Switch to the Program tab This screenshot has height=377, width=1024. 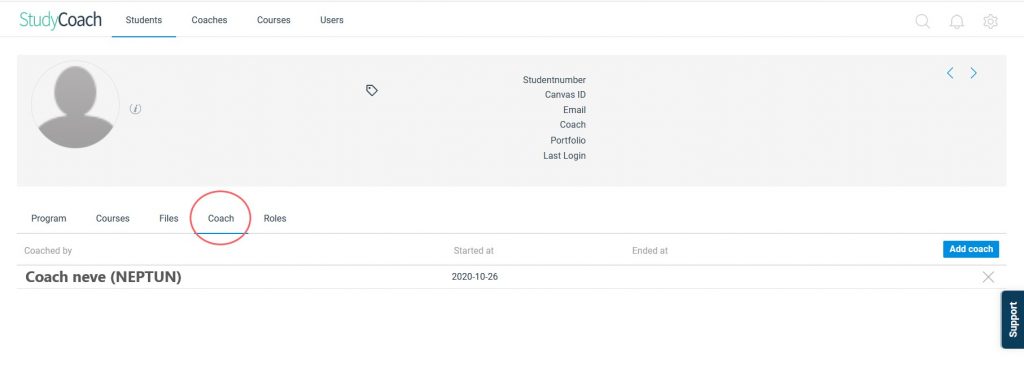coord(49,218)
